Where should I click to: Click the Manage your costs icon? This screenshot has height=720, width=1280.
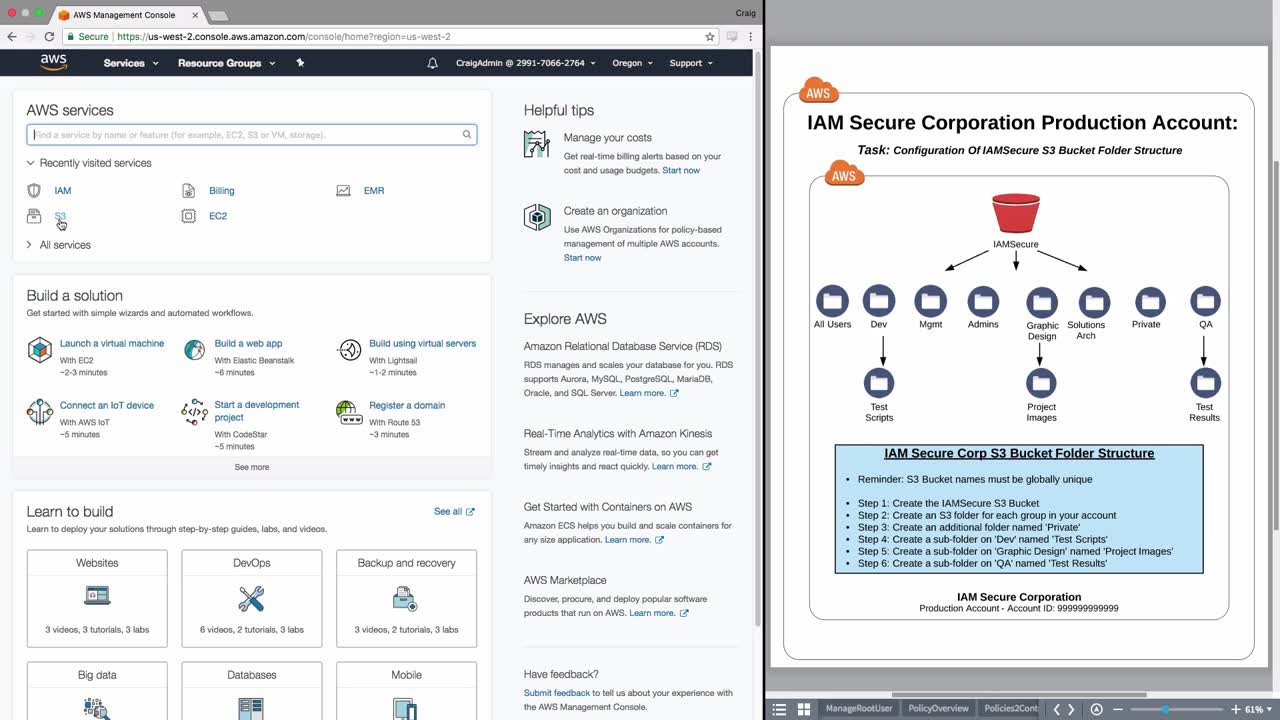click(x=537, y=144)
